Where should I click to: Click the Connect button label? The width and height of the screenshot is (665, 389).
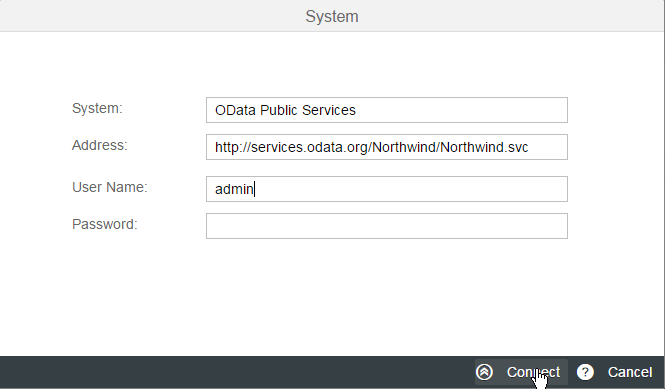[x=534, y=372]
